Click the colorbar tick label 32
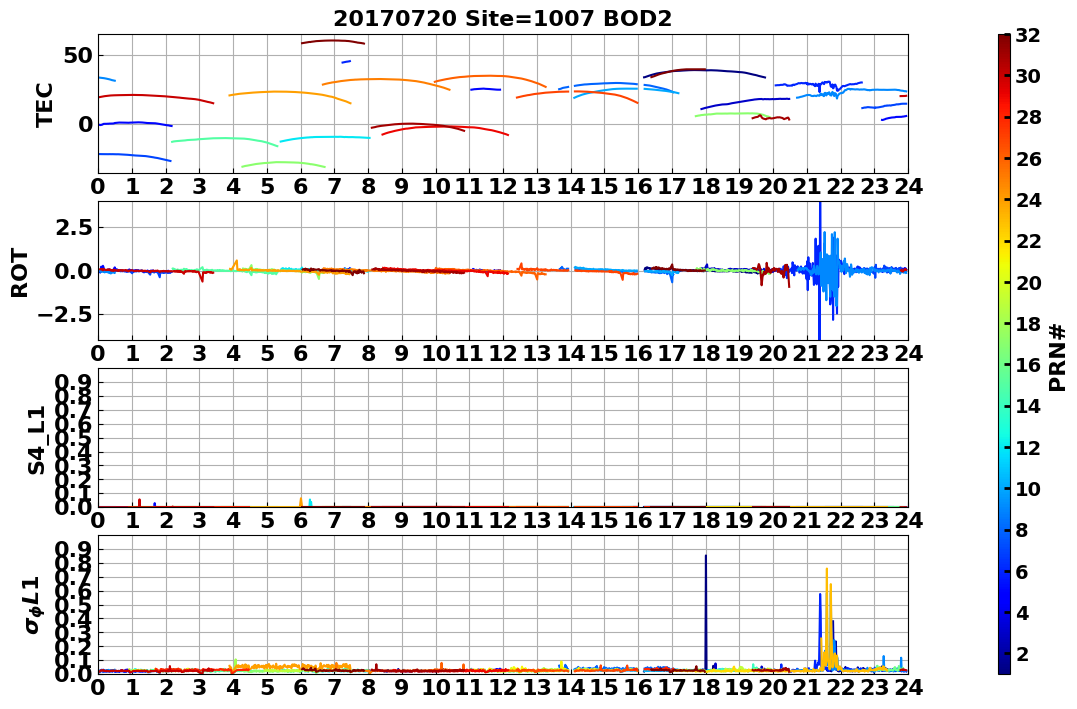Screen dimensions: 1077x709 click(1028, 35)
